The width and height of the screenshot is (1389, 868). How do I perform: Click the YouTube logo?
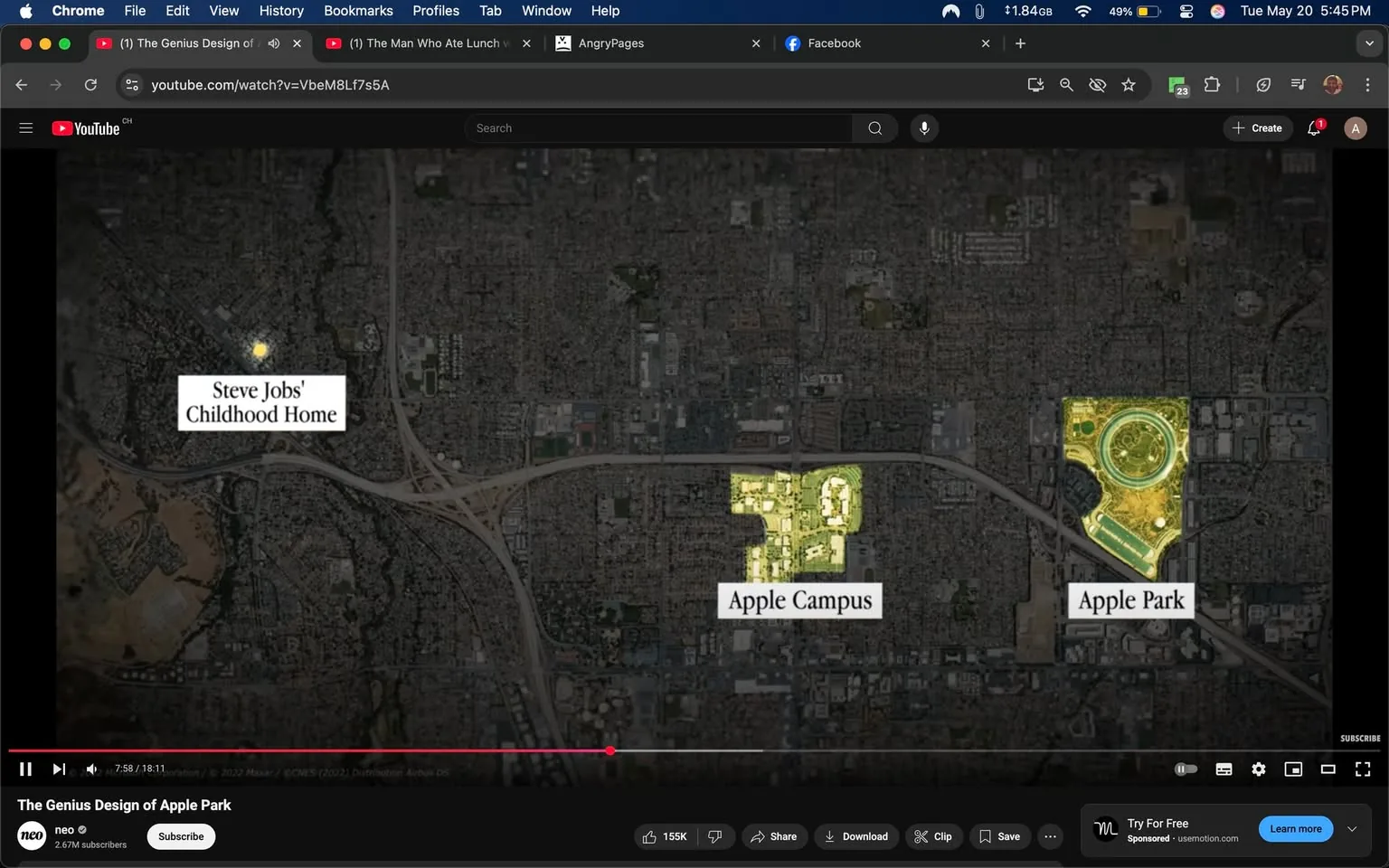pos(86,127)
